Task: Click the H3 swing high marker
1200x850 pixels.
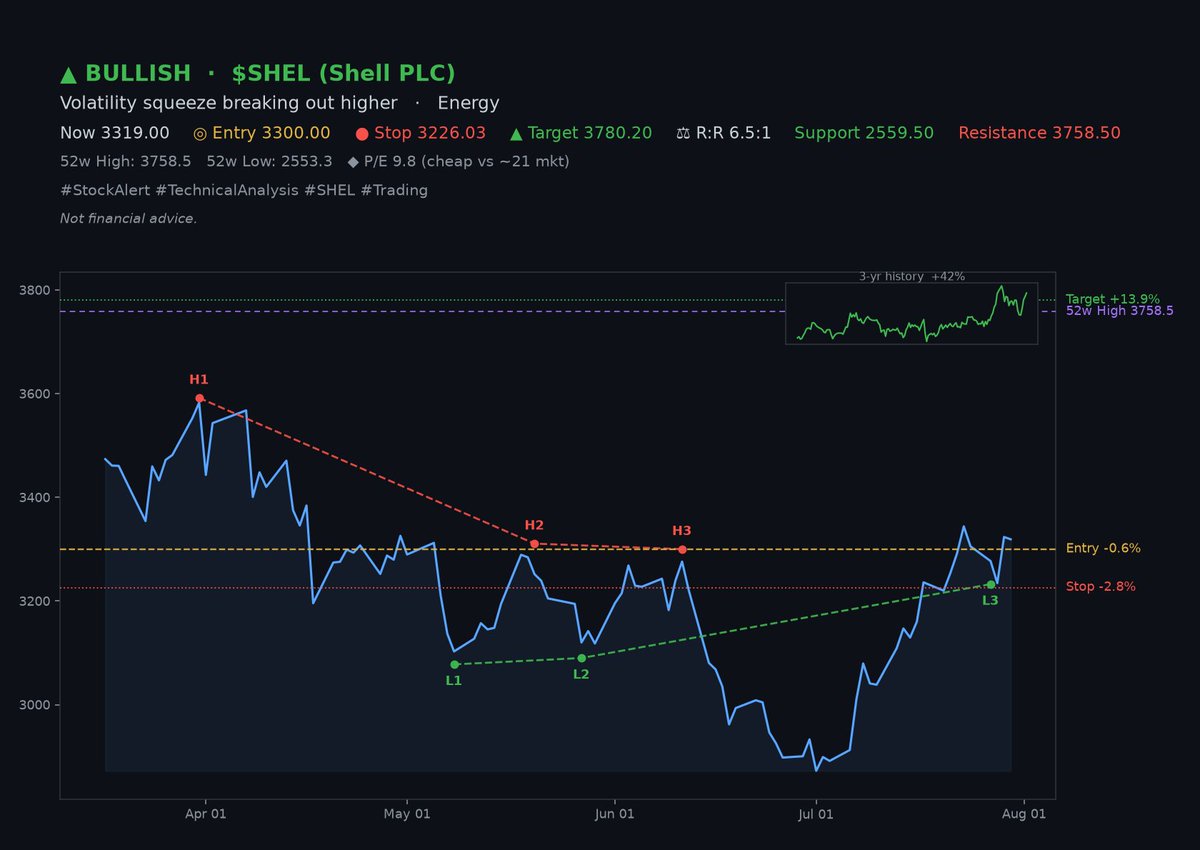Action: tap(682, 549)
